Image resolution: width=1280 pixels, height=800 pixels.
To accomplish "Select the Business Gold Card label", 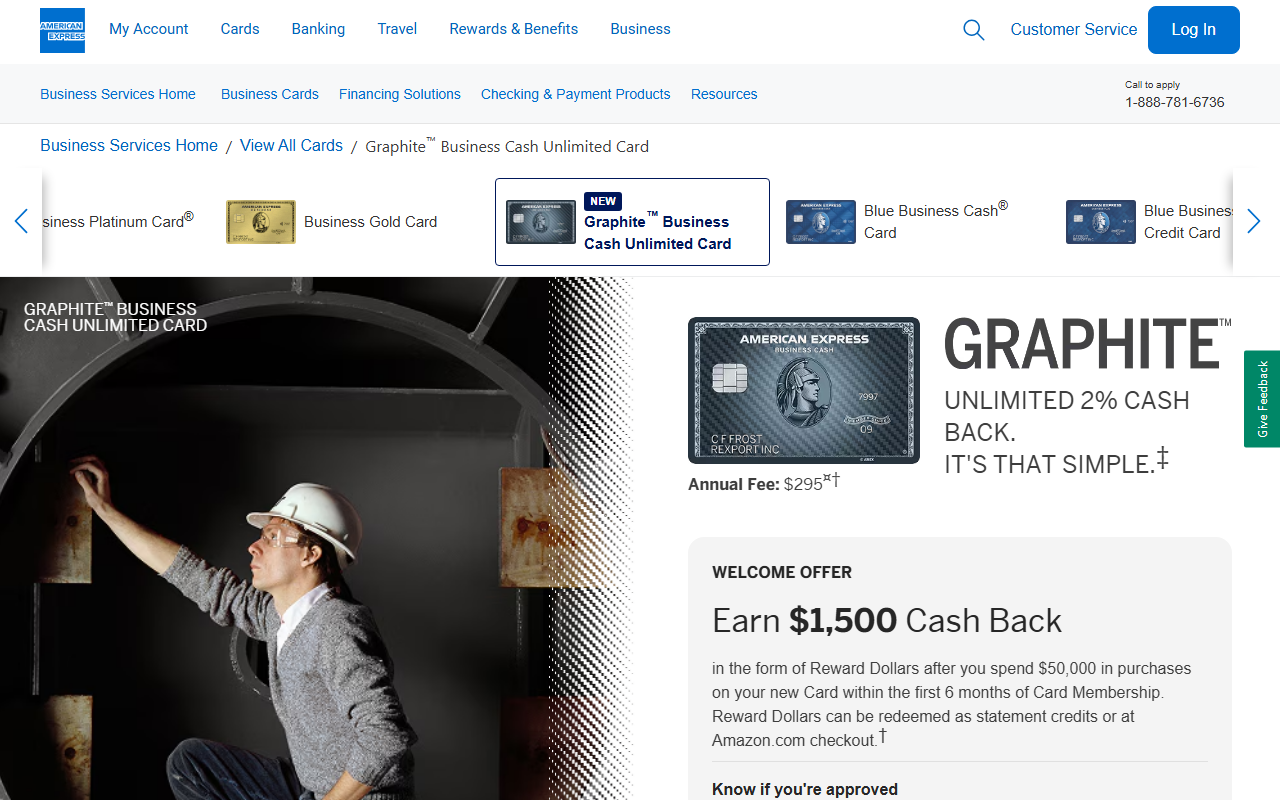I will (x=371, y=222).
